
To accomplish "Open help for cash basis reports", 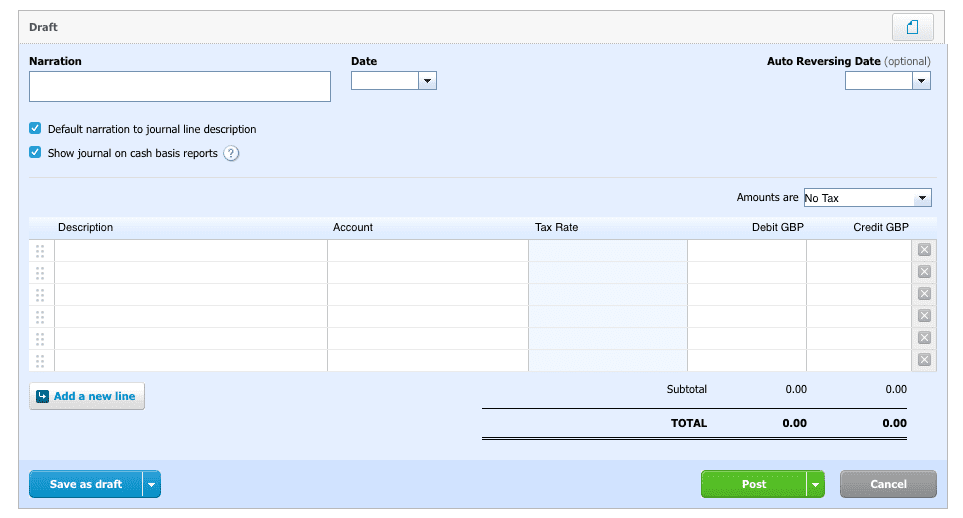I will coord(231,153).
